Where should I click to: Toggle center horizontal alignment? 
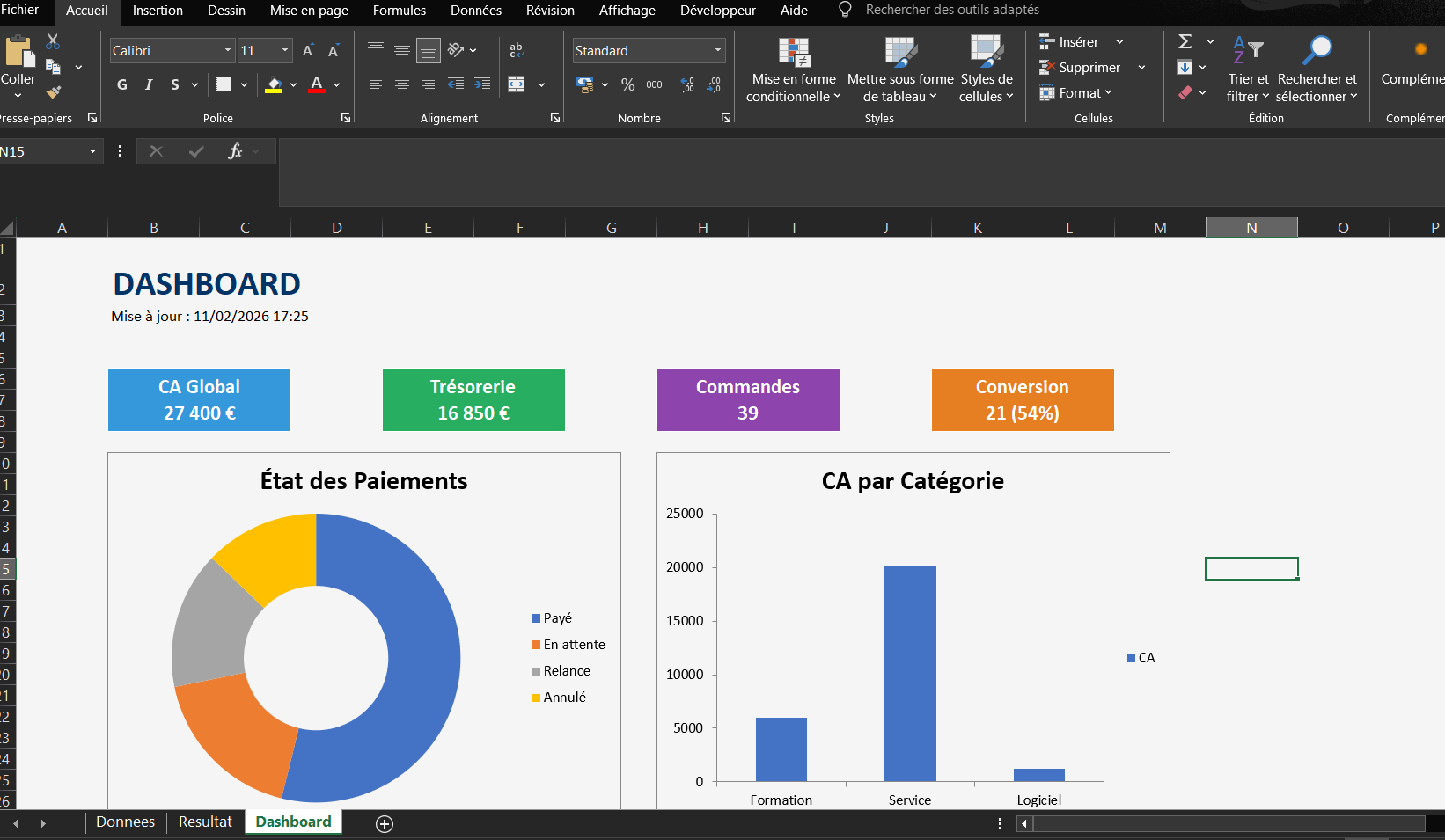[x=402, y=84]
